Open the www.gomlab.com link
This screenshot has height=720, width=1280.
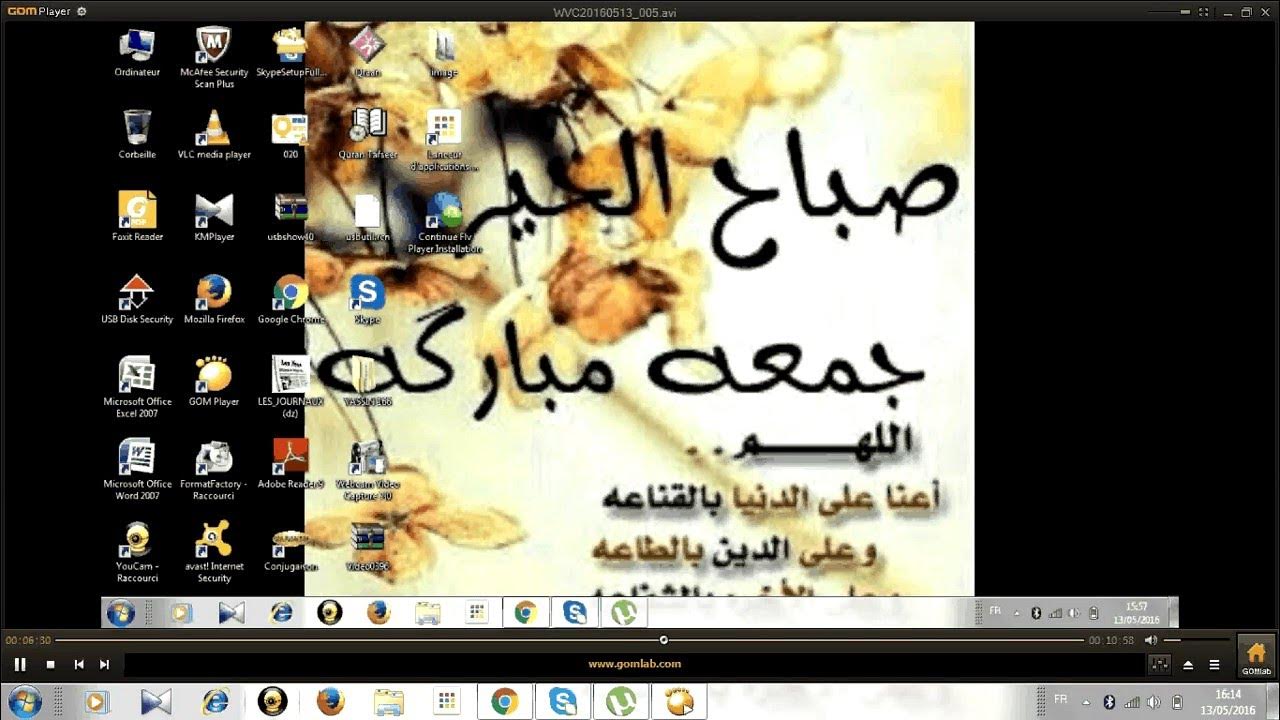pos(634,664)
